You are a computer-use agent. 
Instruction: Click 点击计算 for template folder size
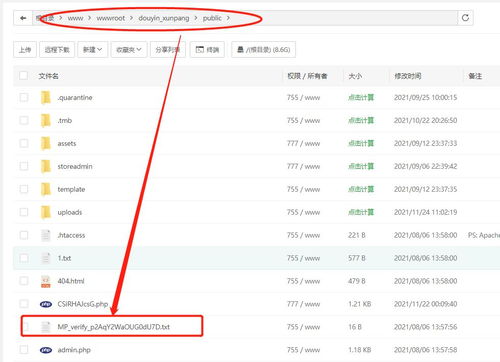(361, 189)
